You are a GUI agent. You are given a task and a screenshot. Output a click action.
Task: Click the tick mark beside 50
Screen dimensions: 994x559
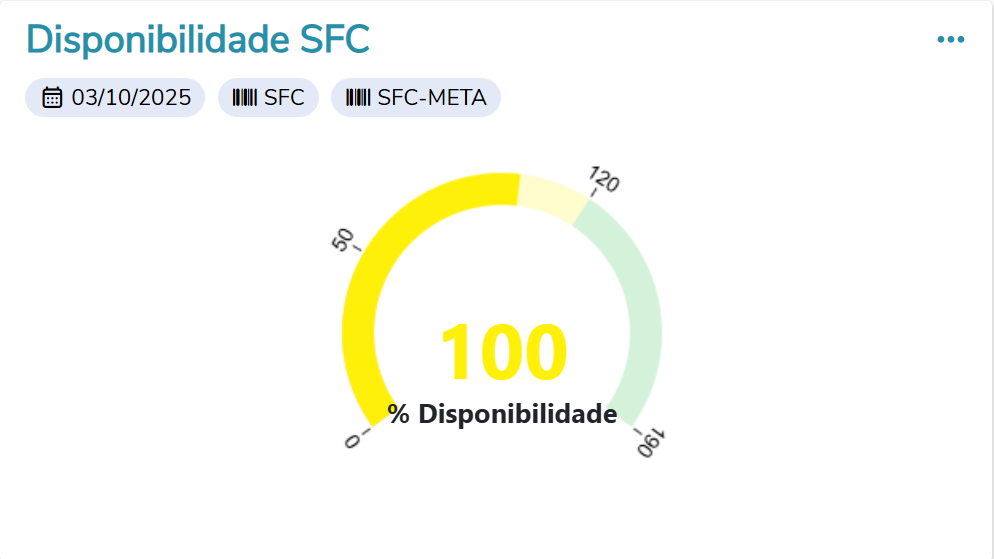click(x=357, y=248)
